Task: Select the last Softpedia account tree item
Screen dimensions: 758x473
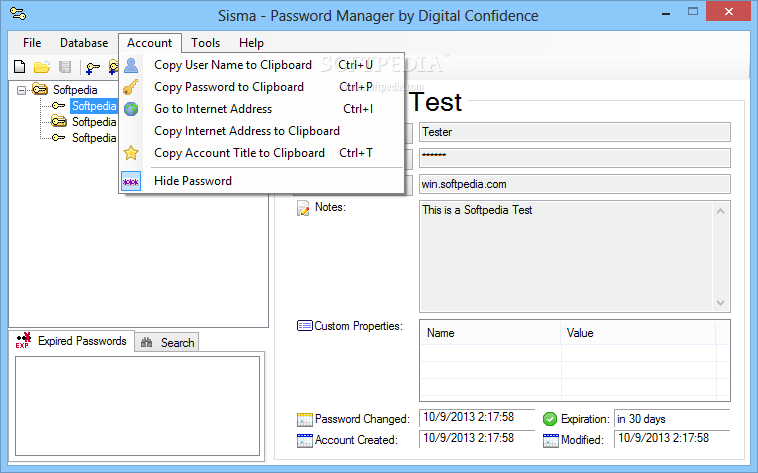Action: 94,138
